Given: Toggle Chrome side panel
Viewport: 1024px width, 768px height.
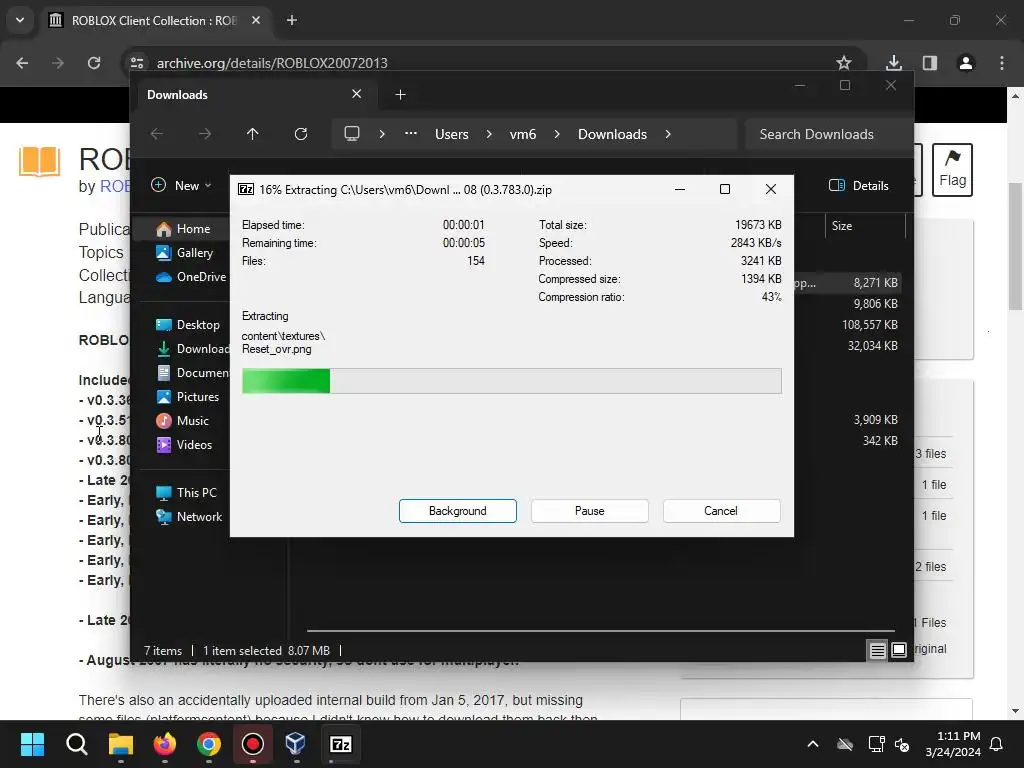Looking at the screenshot, I should pos(930,63).
